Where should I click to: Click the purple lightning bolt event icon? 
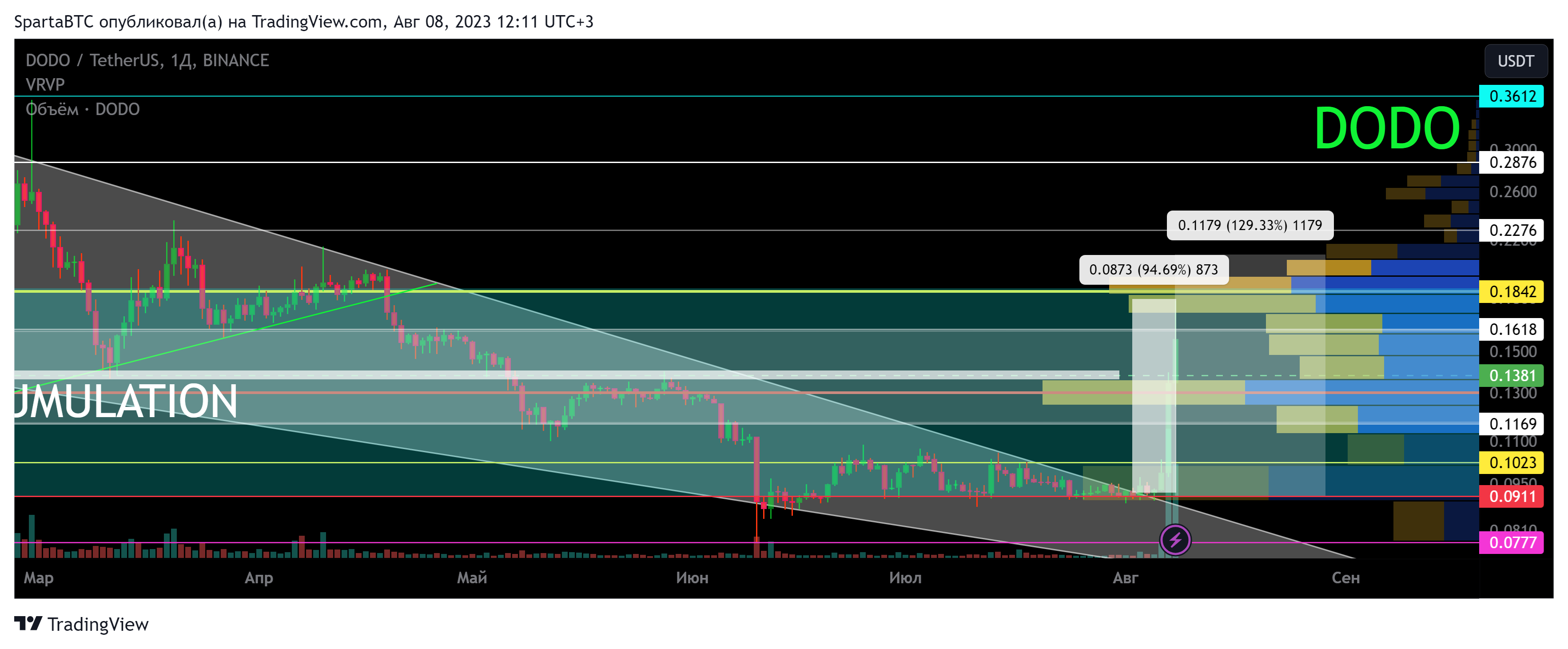(1175, 539)
